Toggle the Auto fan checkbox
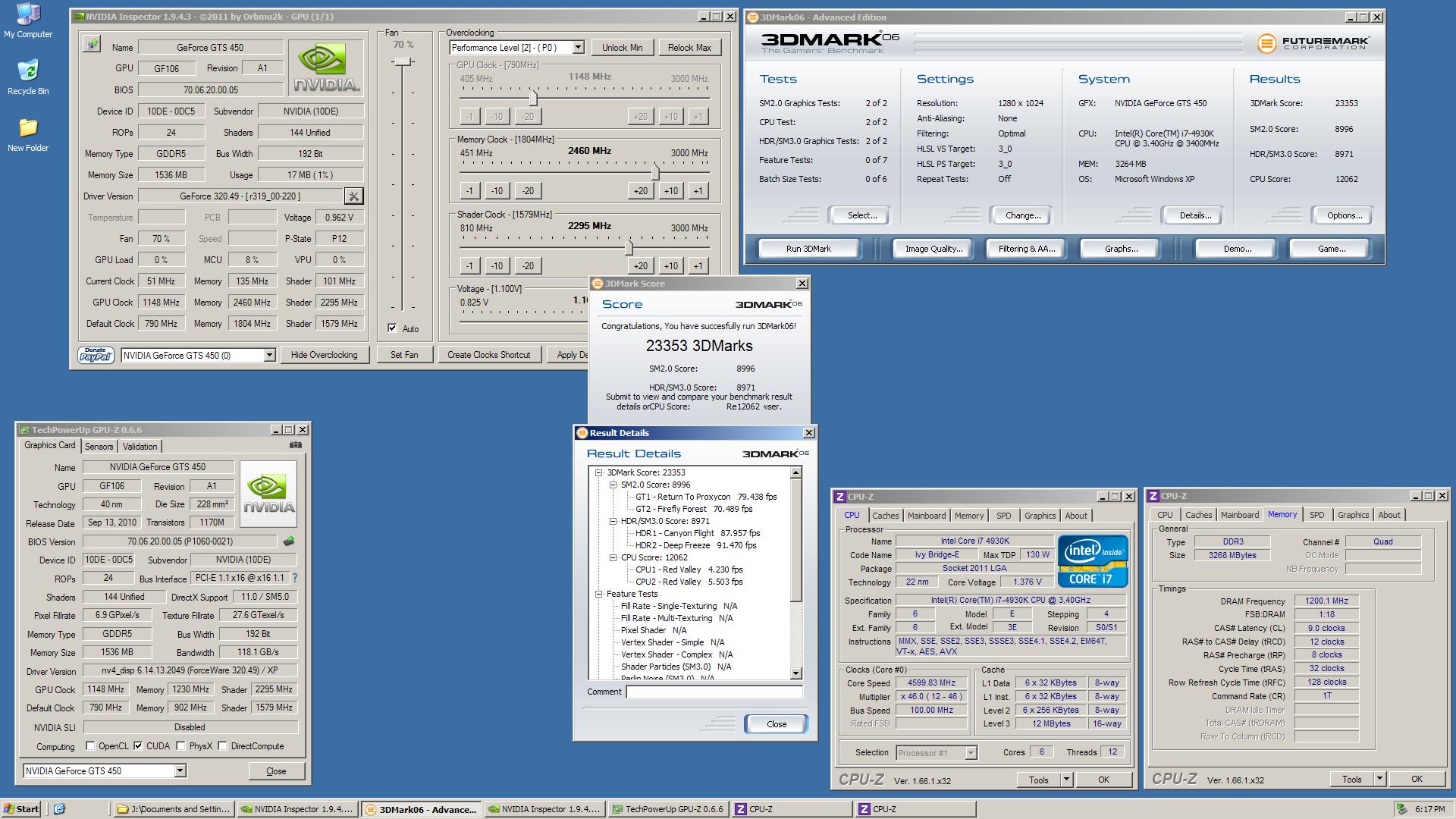1456x819 pixels. [x=392, y=328]
